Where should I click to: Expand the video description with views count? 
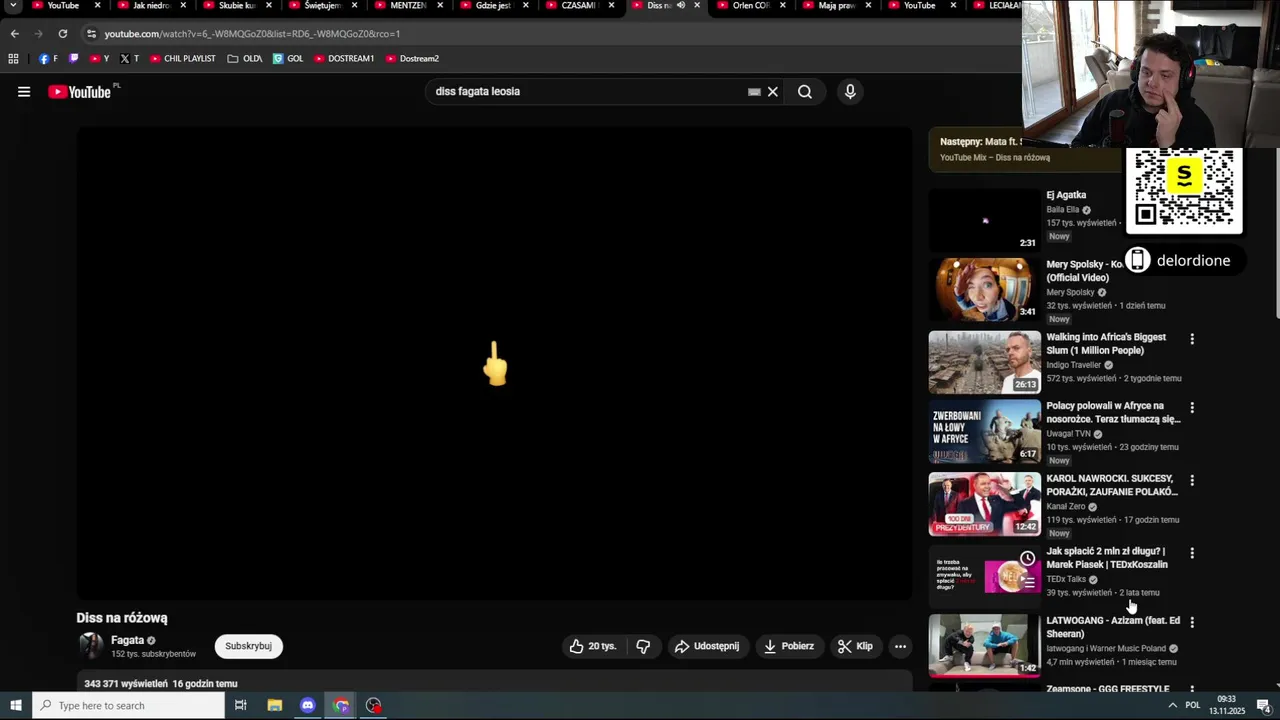click(494, 684)
